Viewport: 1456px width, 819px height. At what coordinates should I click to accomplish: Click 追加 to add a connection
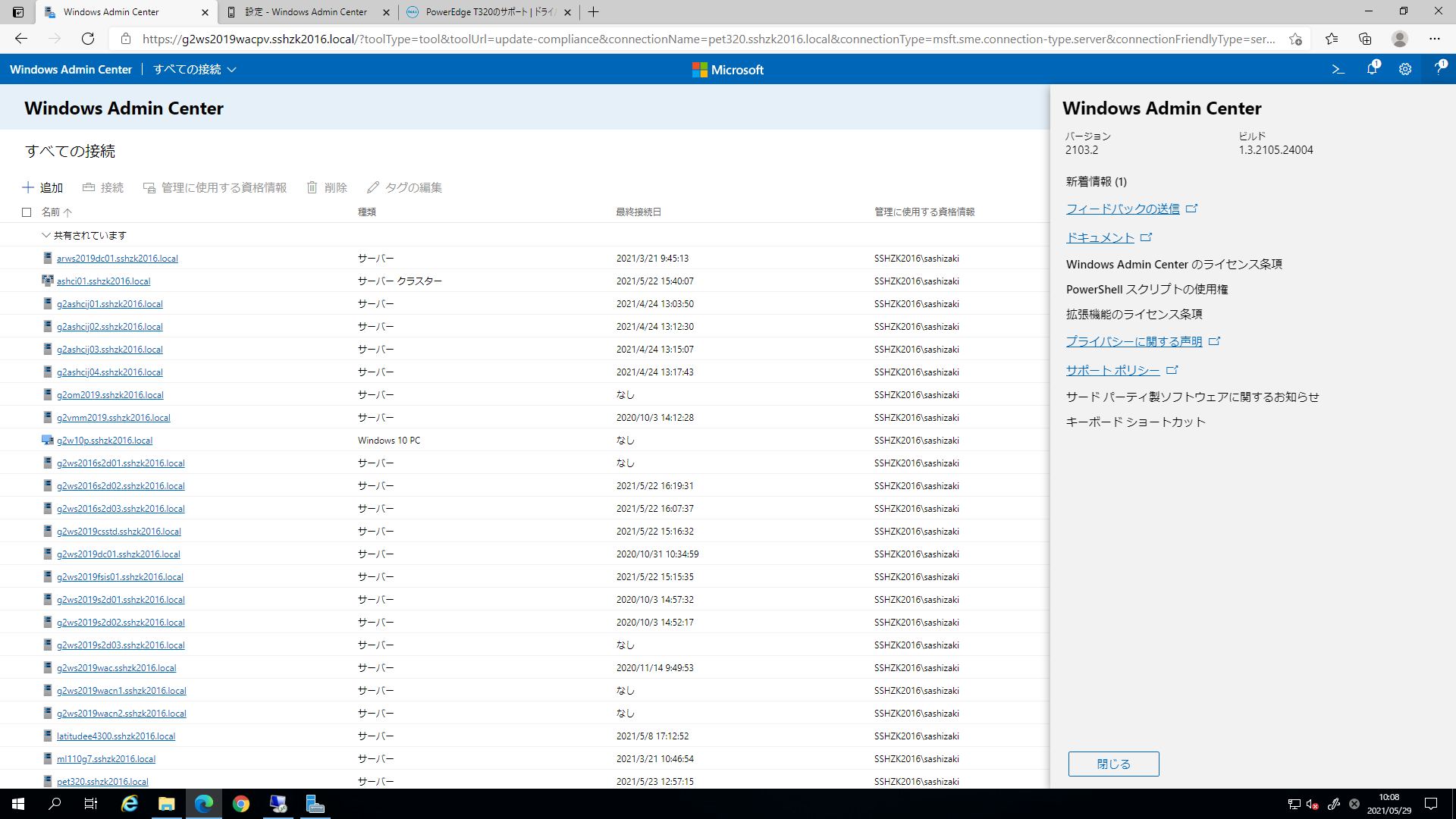(42, 187)
